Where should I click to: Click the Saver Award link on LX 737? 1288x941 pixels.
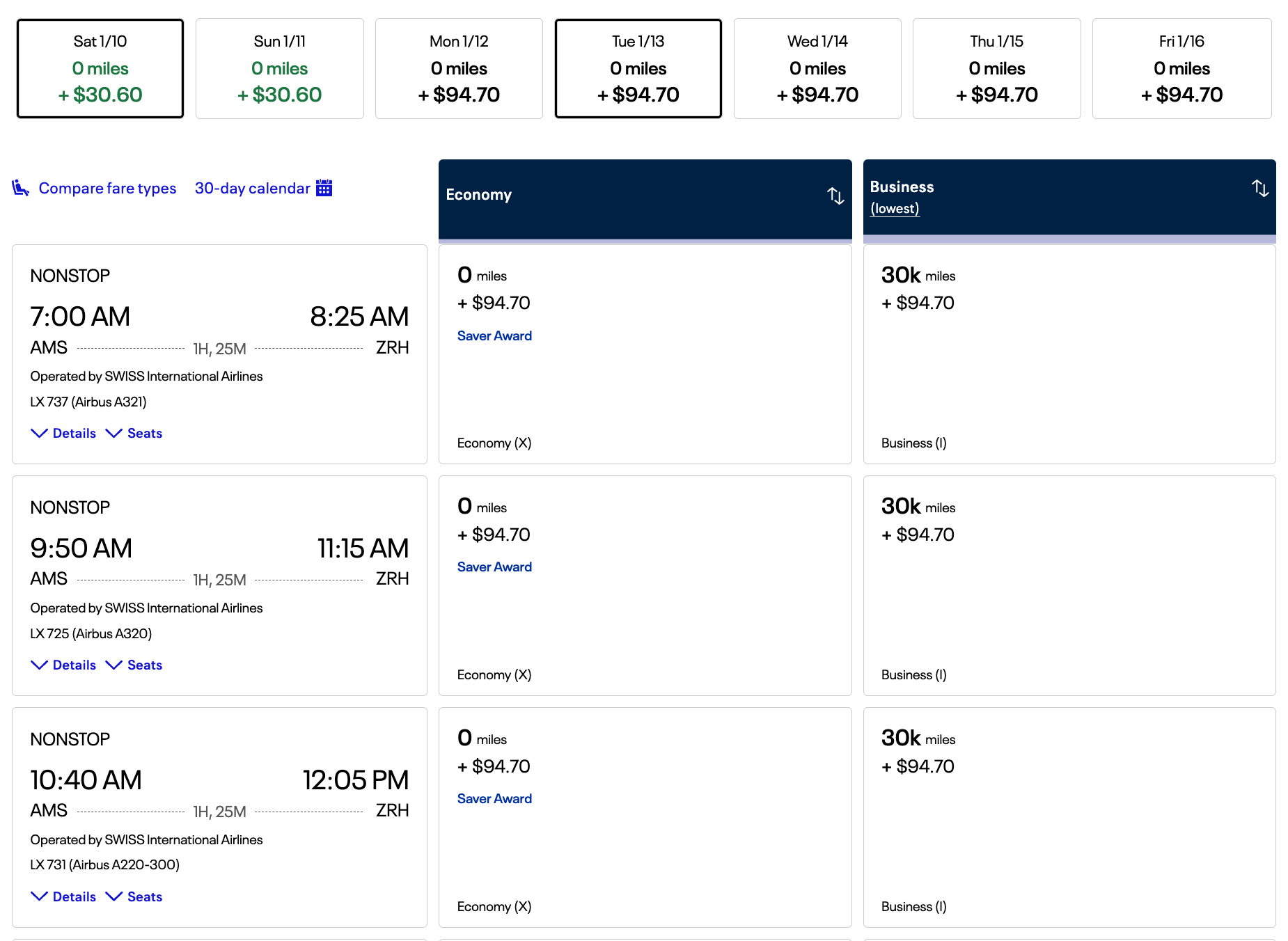[x=494, y=335]
